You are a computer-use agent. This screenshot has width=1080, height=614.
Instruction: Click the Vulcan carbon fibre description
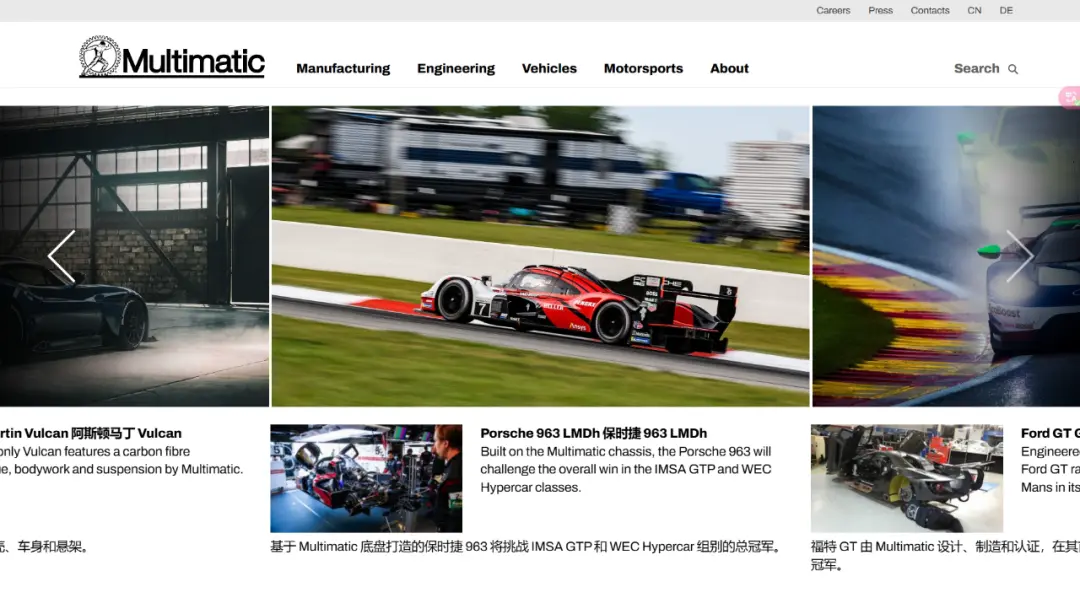point(122,460)
